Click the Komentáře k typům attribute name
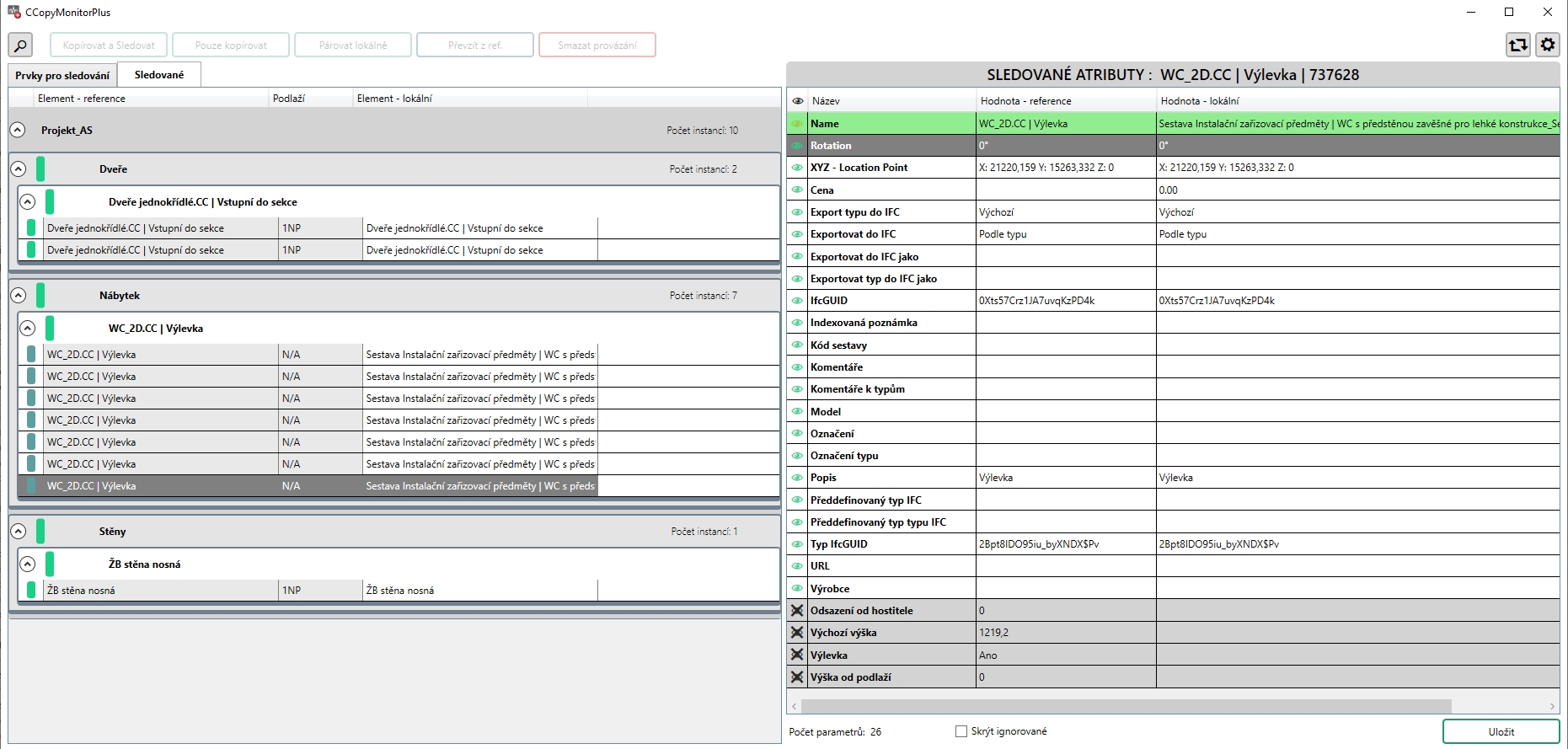This screenshot has width=1568, height=749. 857,388
